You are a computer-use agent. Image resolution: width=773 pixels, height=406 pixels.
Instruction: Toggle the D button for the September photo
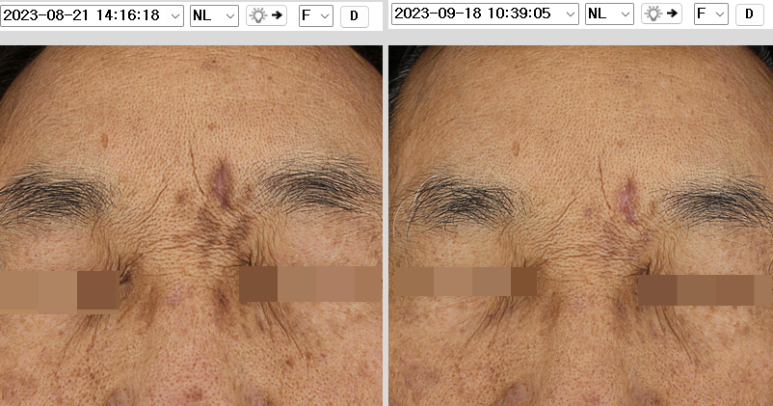pos(750,14)
